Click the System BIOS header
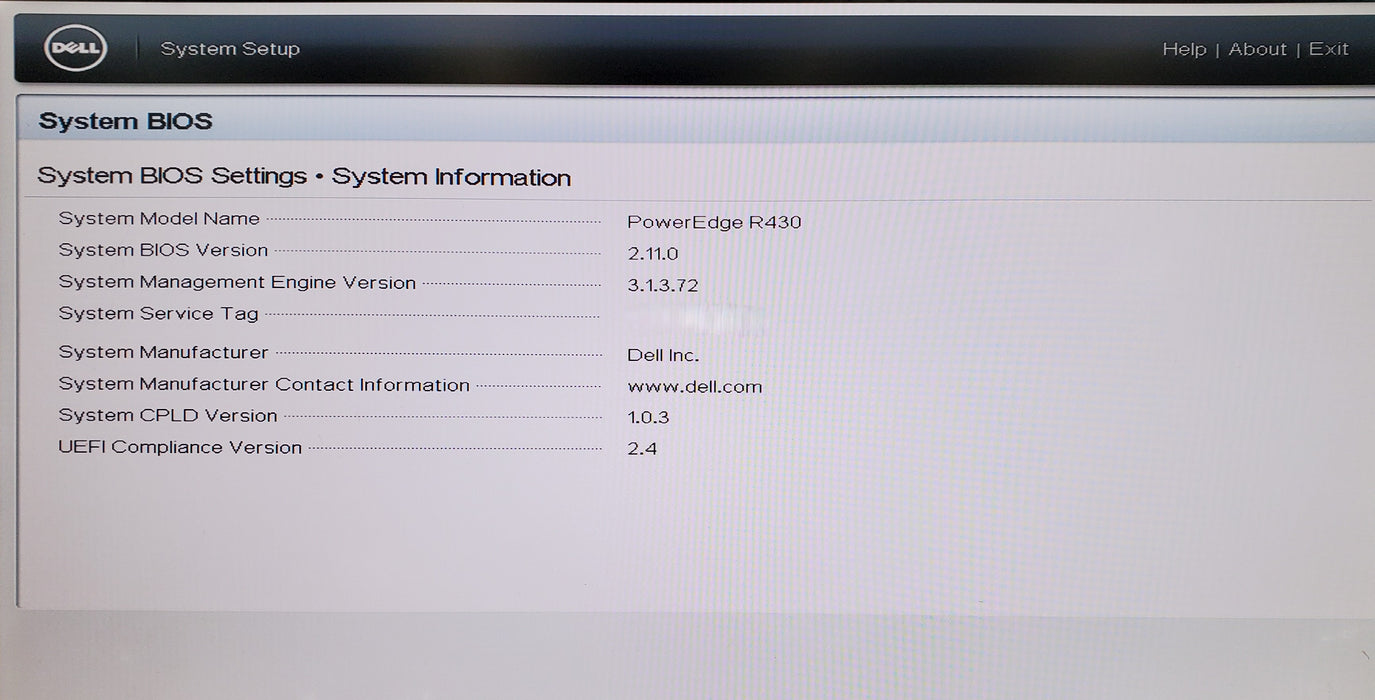 tap(125, 121)
